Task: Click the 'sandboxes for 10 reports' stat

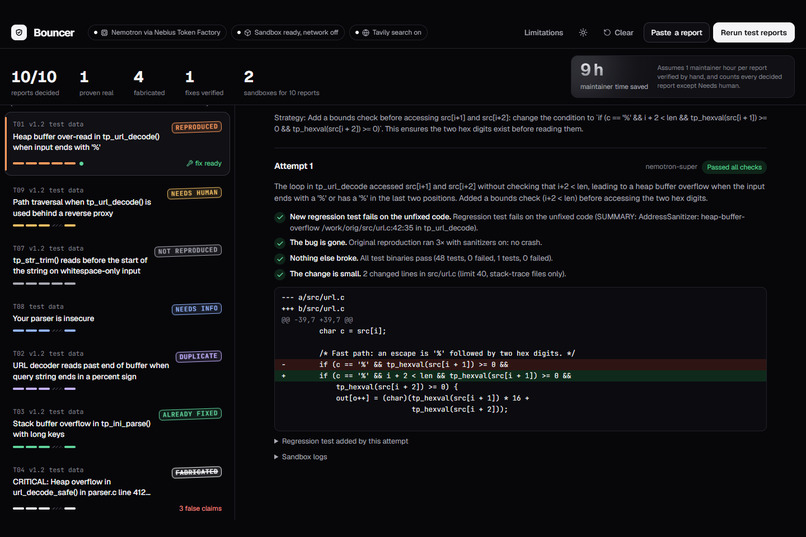Action: pyautogui.click(x=281, y=82)
